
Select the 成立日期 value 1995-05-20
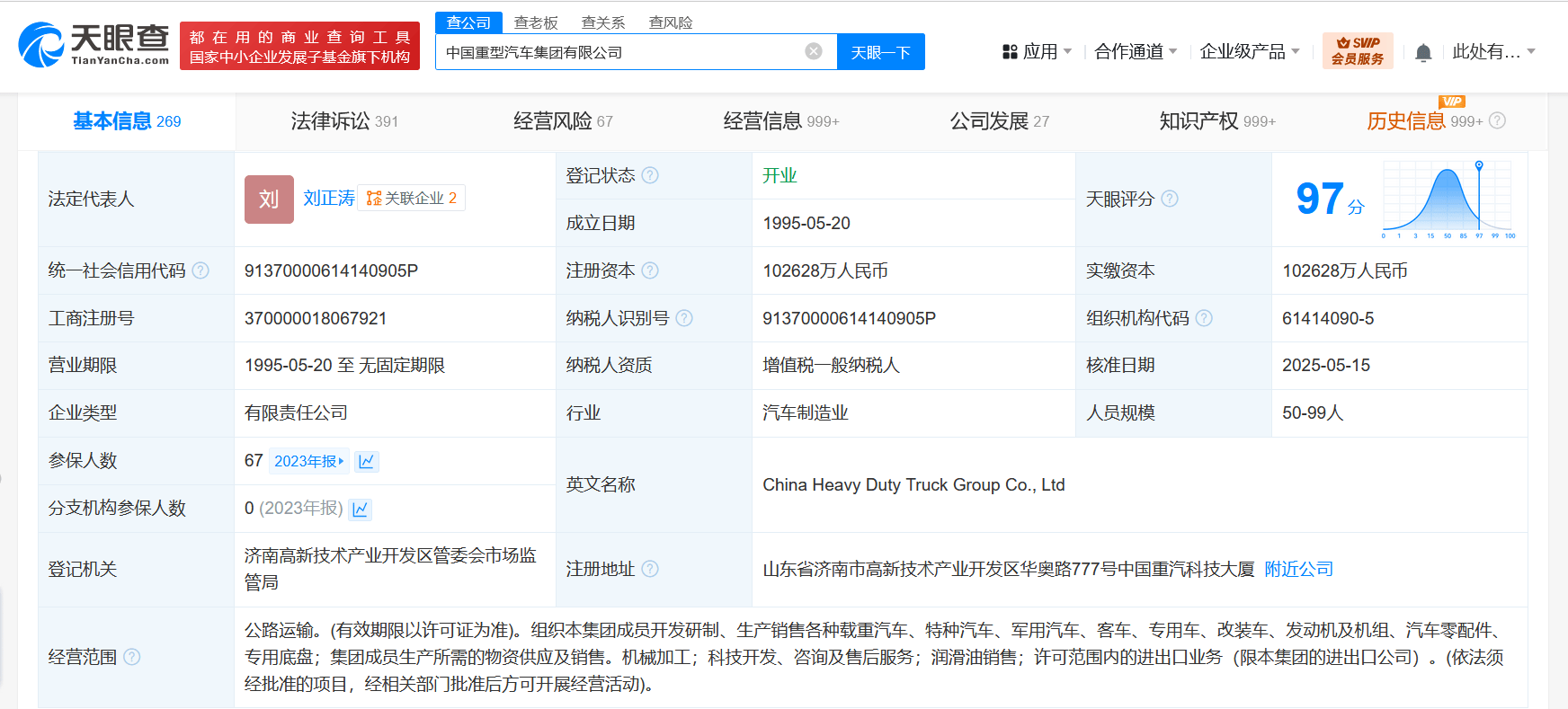[806, 223]
